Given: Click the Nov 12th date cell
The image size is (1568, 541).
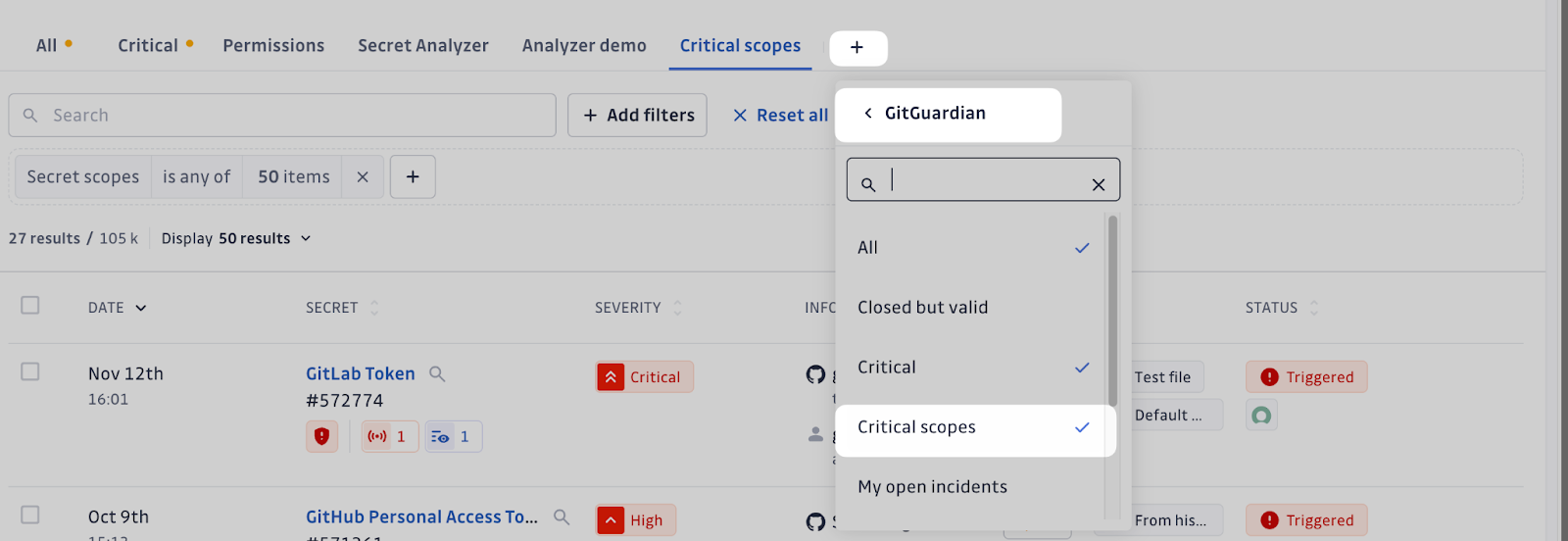Looking at the screenshot, I should pos(125,373).
